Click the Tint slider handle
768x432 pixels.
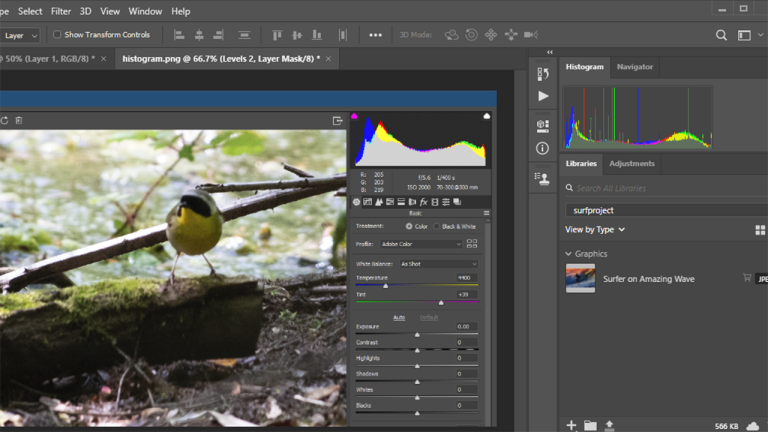[441, 303]
